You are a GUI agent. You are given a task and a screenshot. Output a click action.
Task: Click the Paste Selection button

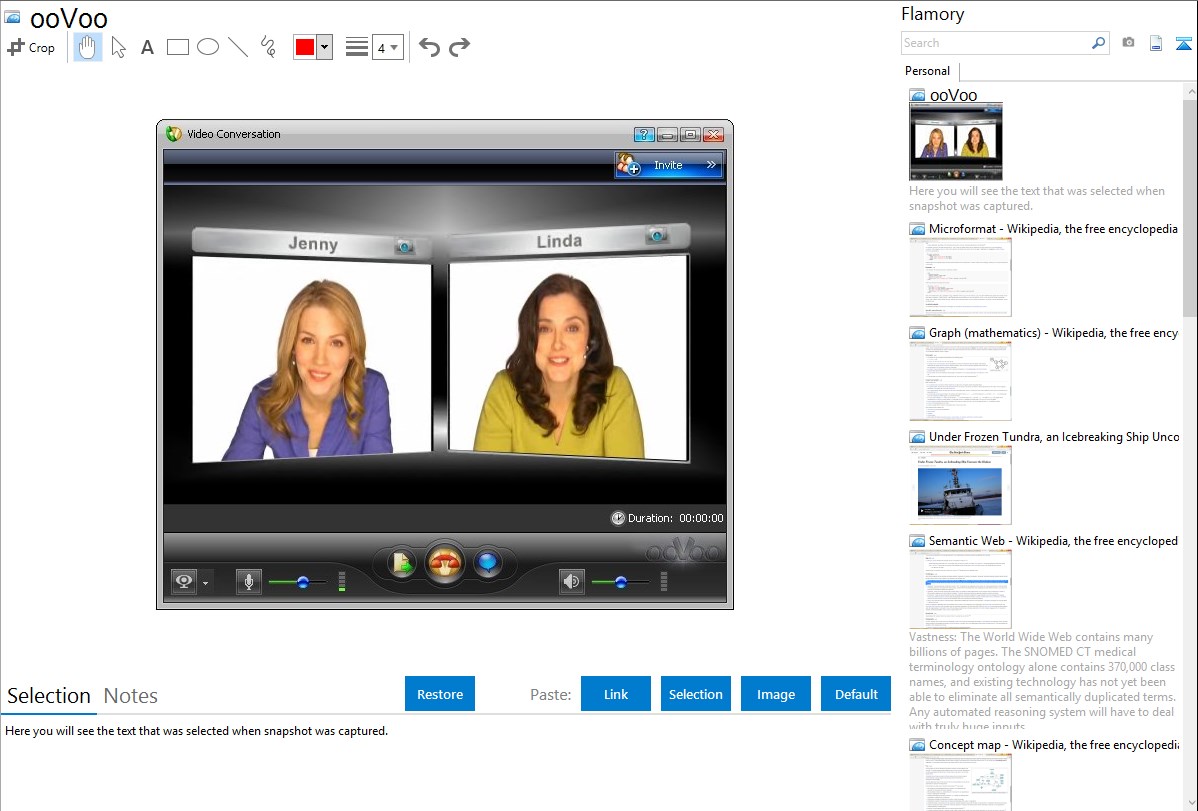[696, 694]
